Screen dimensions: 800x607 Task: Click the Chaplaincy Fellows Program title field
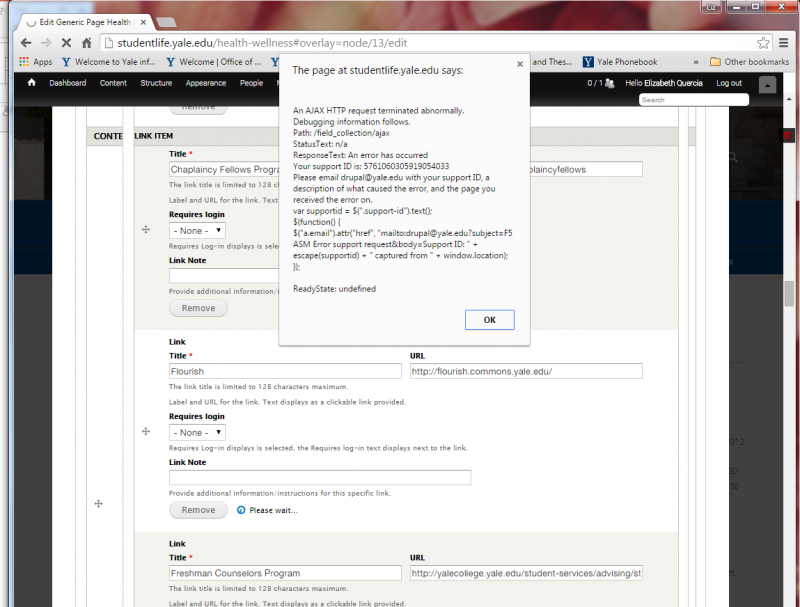pyautogui.click(x=224, y=169)
